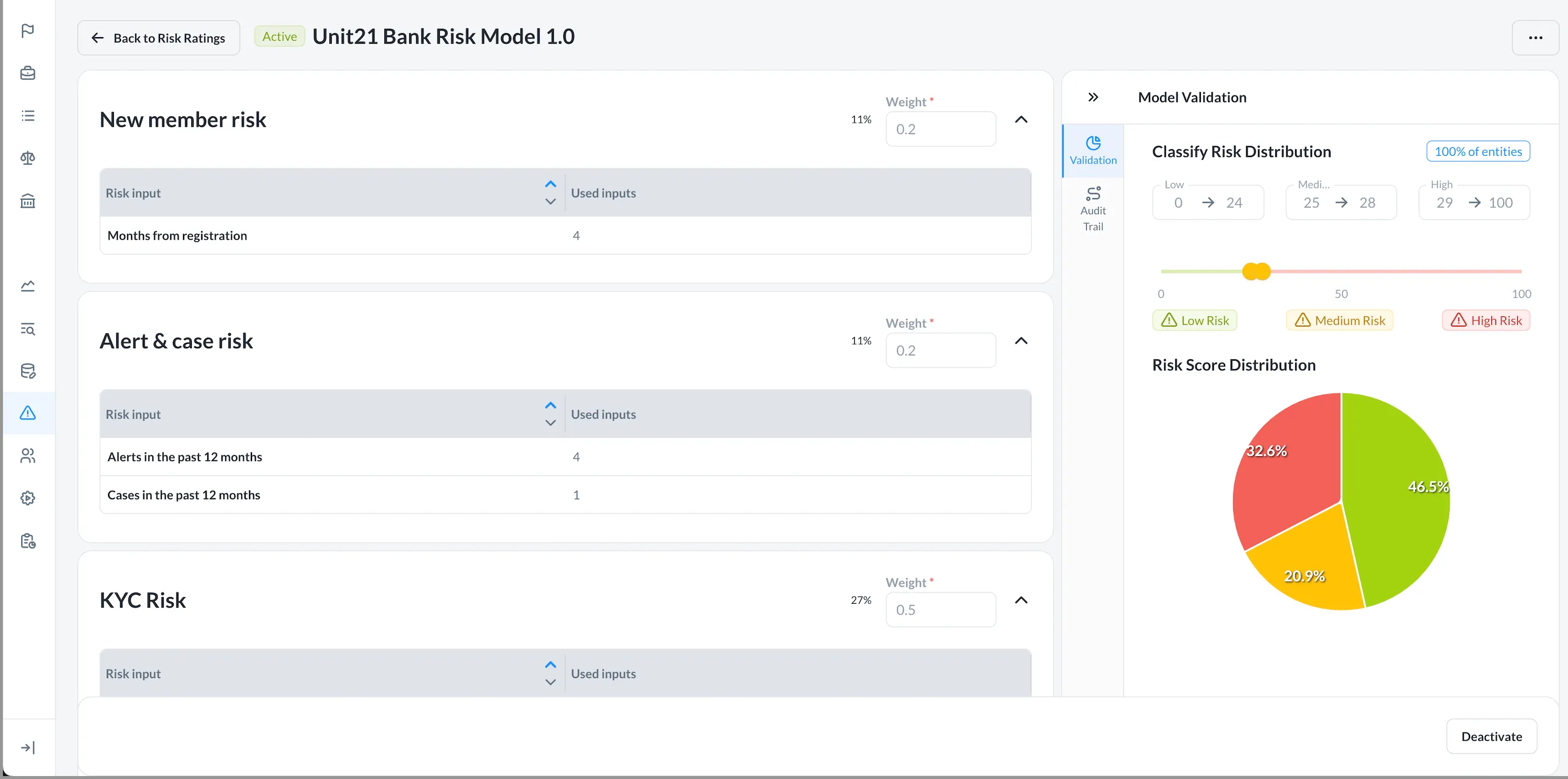1568x779 pixels.
Task: Collapse the New member risk section
Action: tap(1021, 120)
